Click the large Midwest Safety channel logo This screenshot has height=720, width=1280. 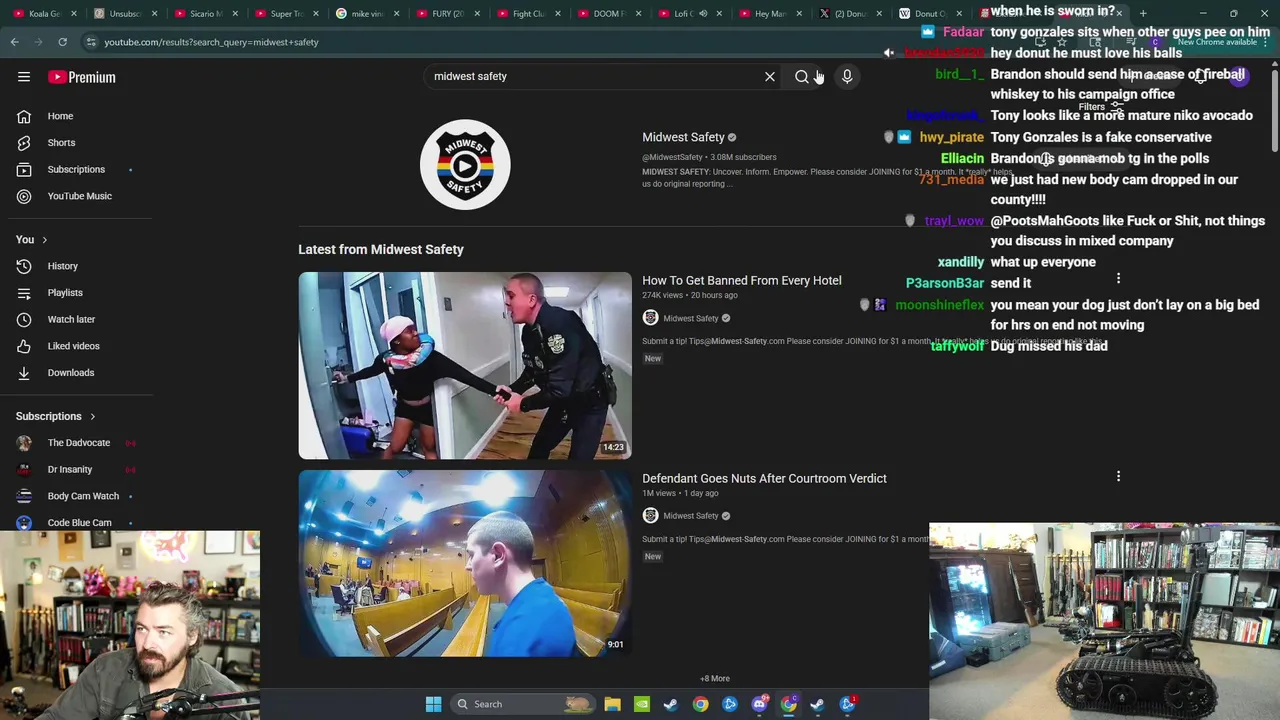pyautogui.click(x=465, y=164)
